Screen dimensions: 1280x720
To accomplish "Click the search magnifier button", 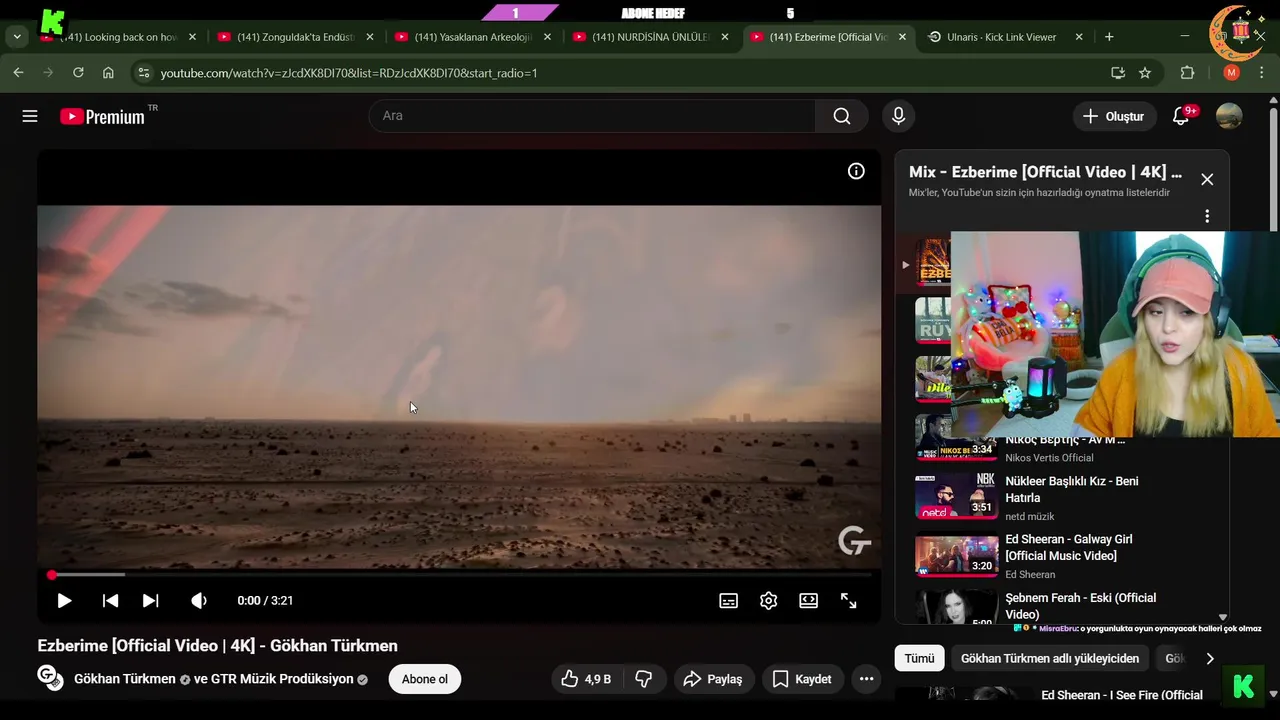I will 842,116.
